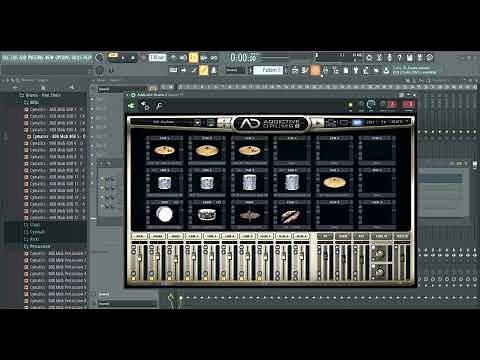The width and height of the screenshot is (480, 360).
Task: Open the plugin picker plug icon
Action: click(356, 70)
